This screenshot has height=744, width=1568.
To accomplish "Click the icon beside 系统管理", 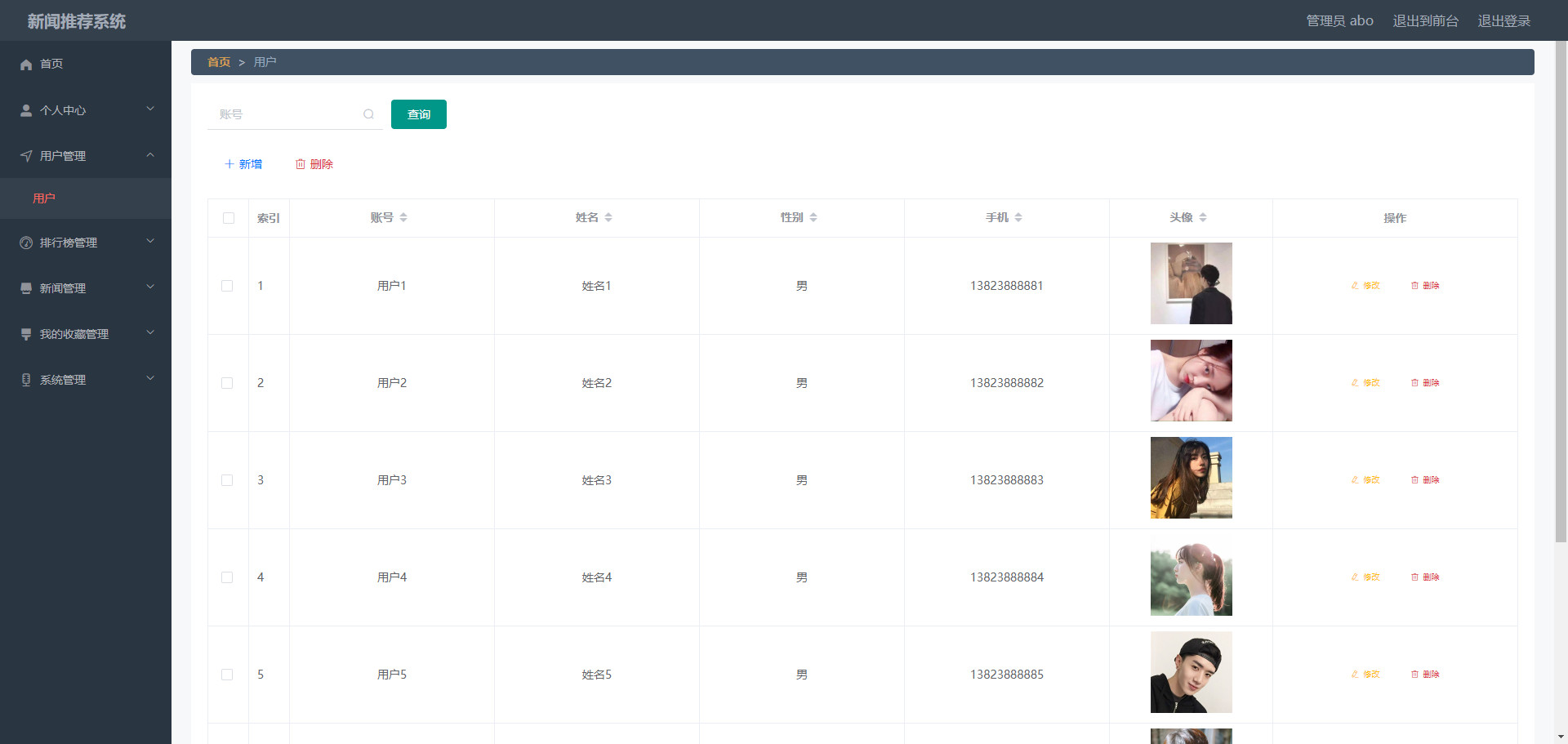I will coord(26,380).
